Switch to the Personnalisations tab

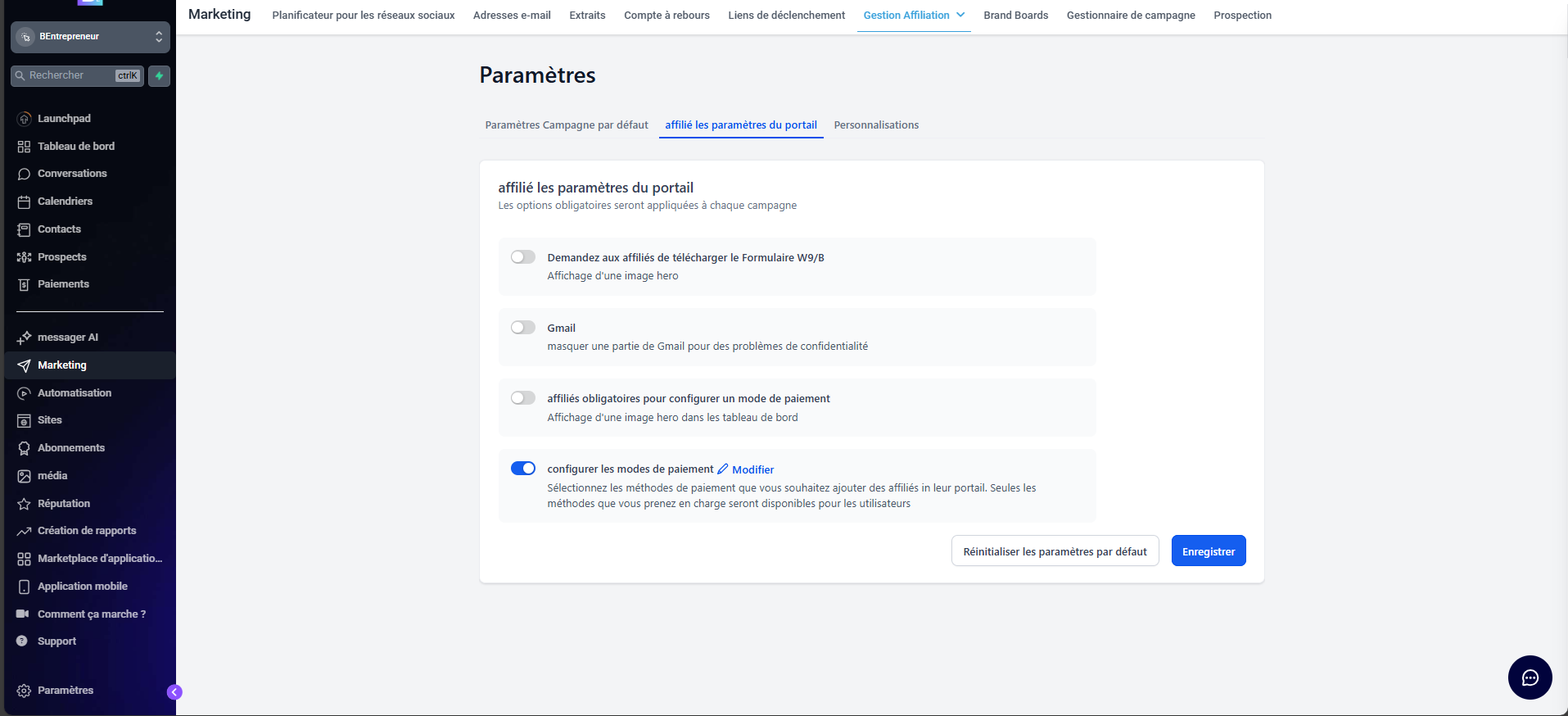876,125
